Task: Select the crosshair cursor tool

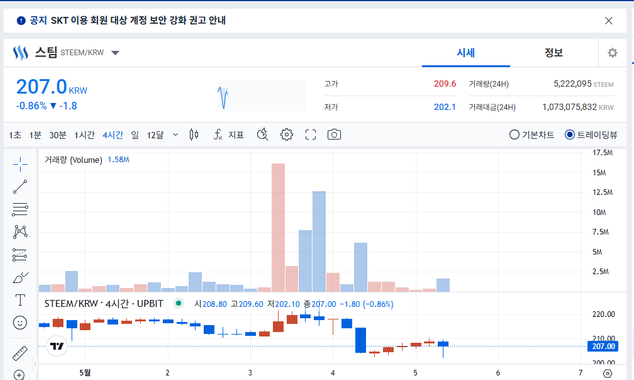Action: coord(20,164)
